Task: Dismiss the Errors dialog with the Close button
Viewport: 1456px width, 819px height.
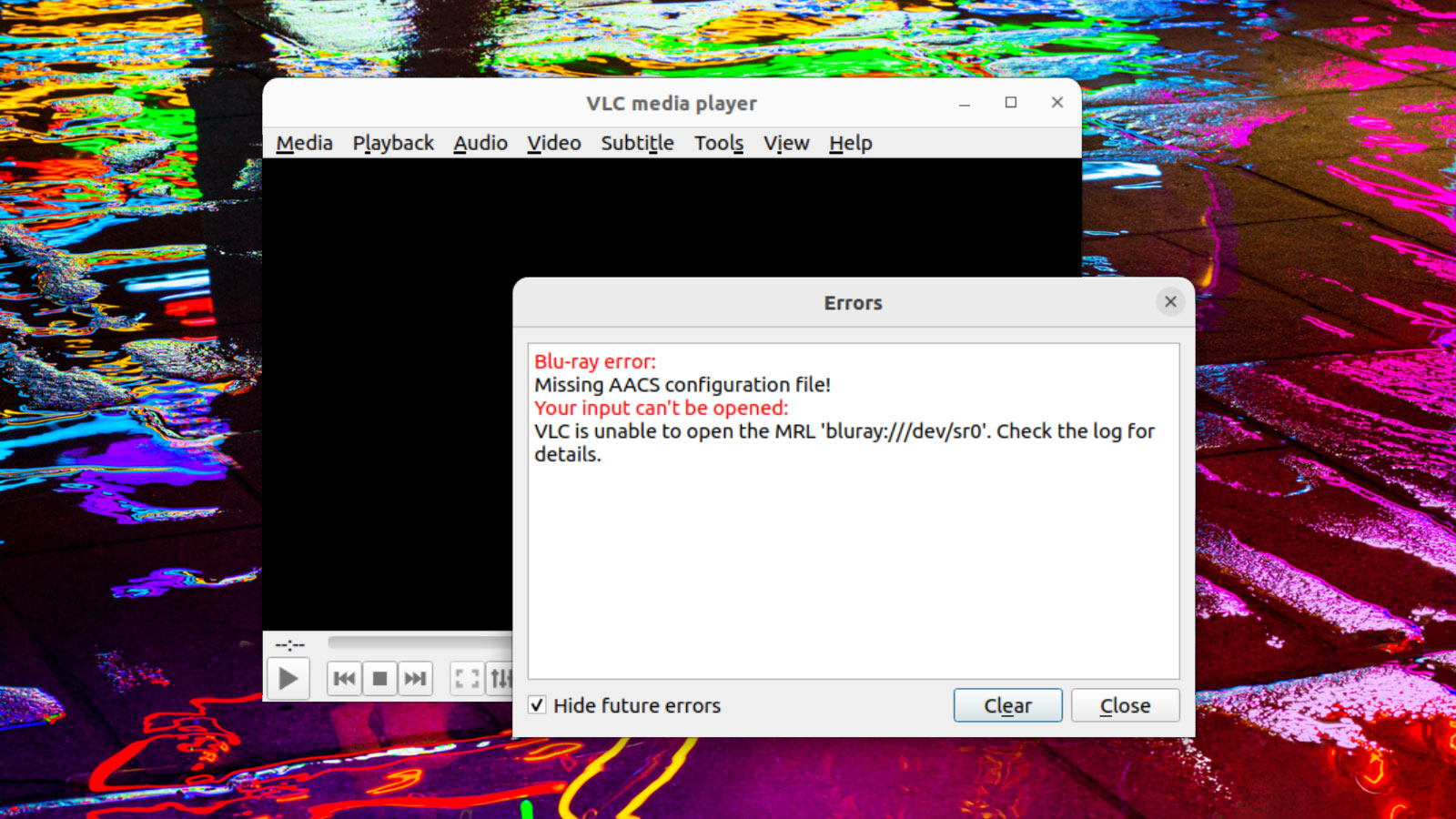Action: 1125,705
